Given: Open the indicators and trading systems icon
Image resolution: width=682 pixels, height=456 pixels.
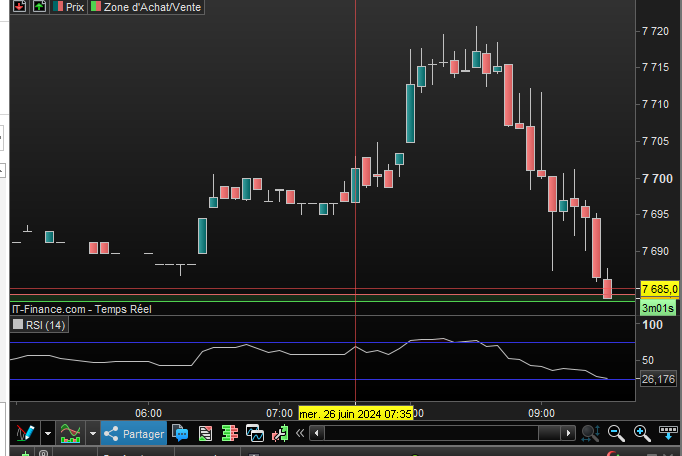Looking at the screenshot, I should pyautogui.click(x=70, y=433).
